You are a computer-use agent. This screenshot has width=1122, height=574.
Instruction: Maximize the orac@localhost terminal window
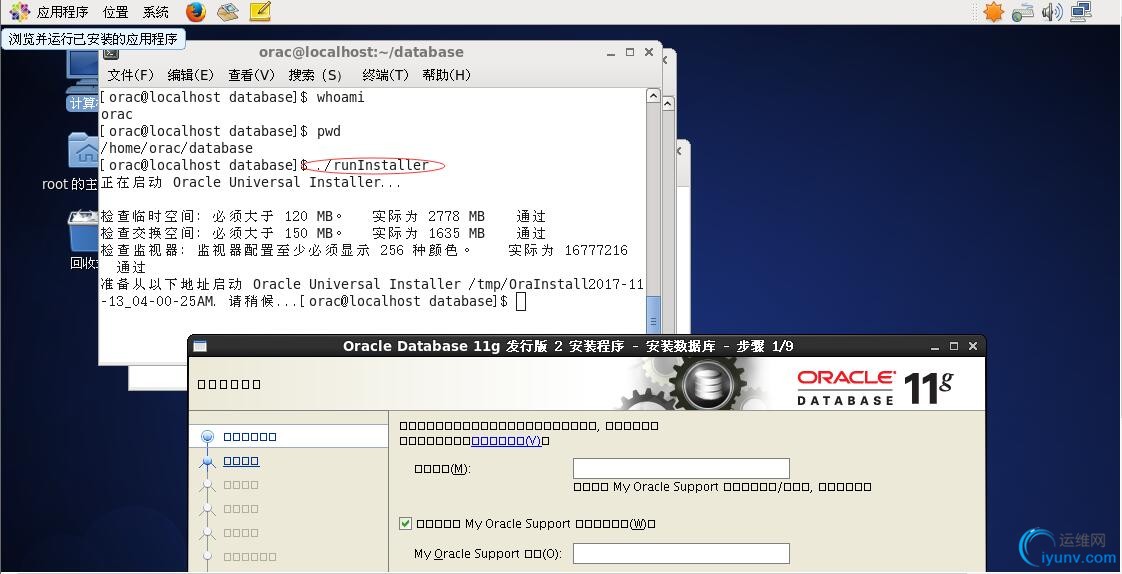630,52
